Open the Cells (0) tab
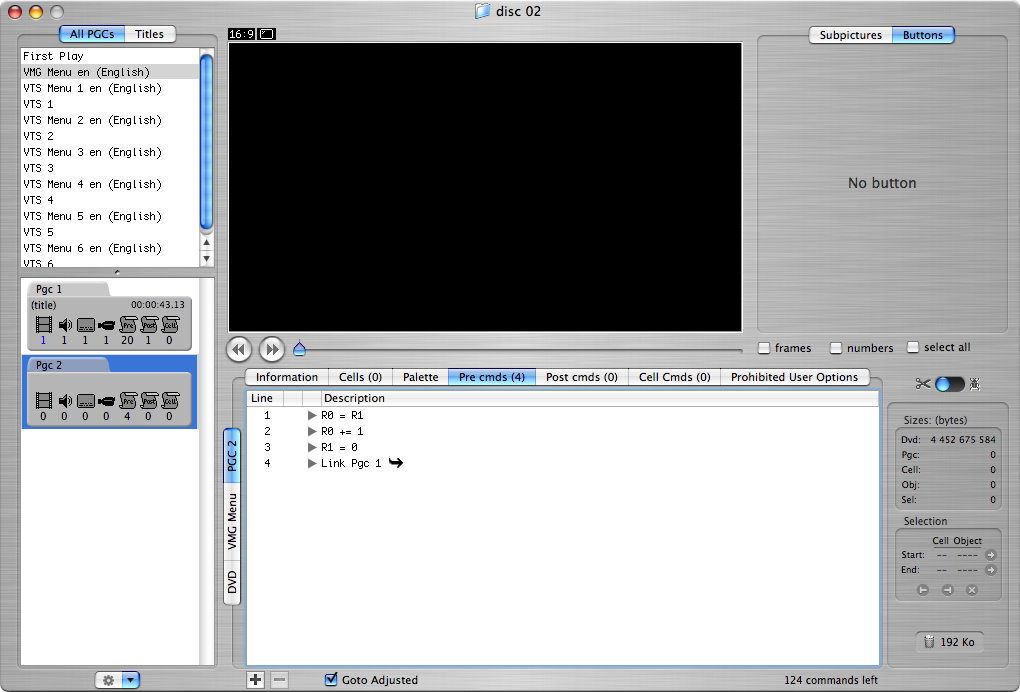Image resolution: width=1020 pixels, height=692 pixels. [360, 377]
